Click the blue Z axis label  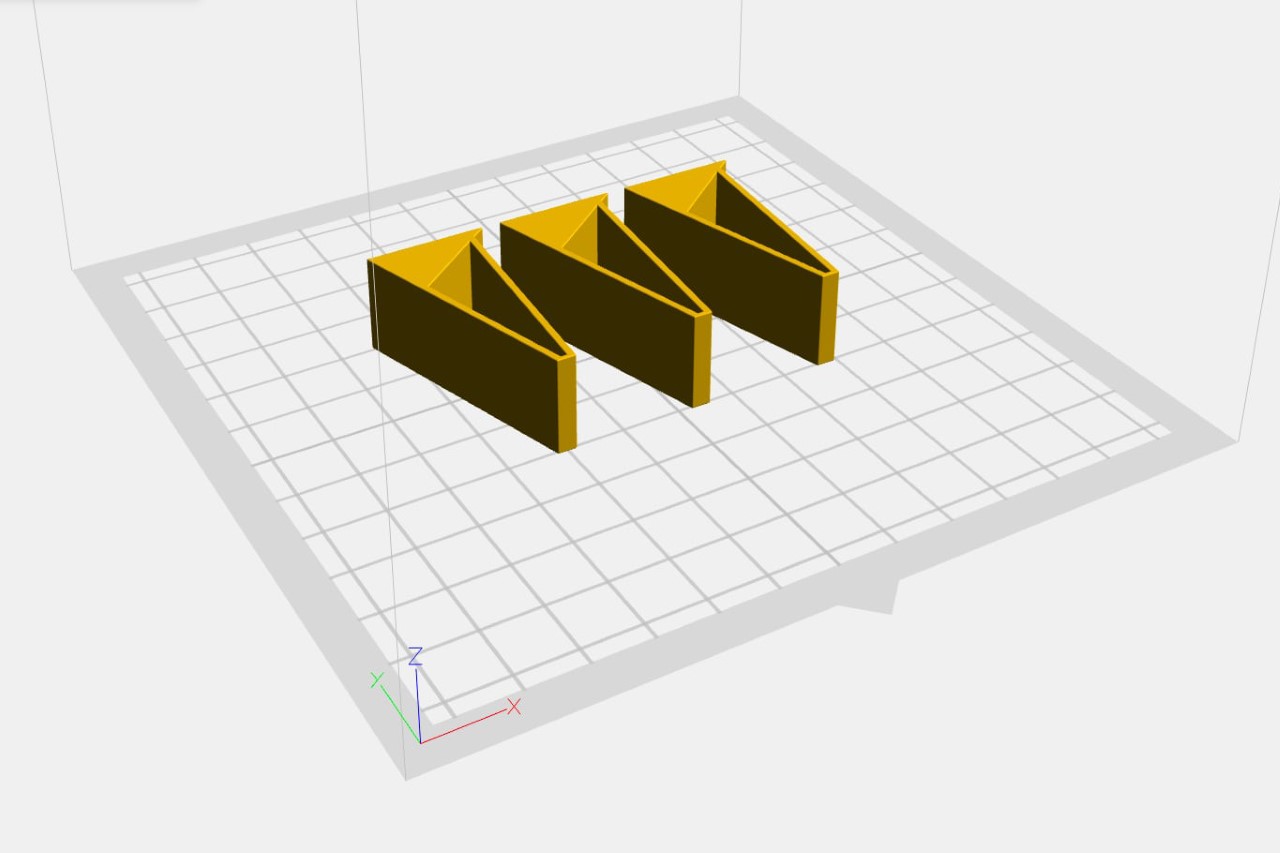pyautogui.click(x=415, y=656)
